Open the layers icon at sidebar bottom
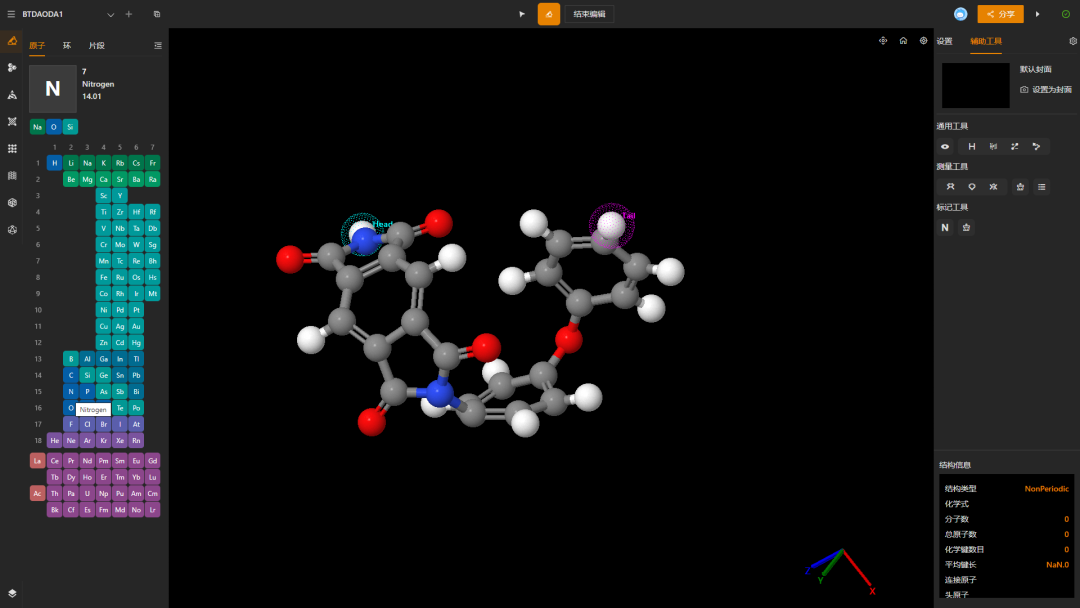 [12, 593]
